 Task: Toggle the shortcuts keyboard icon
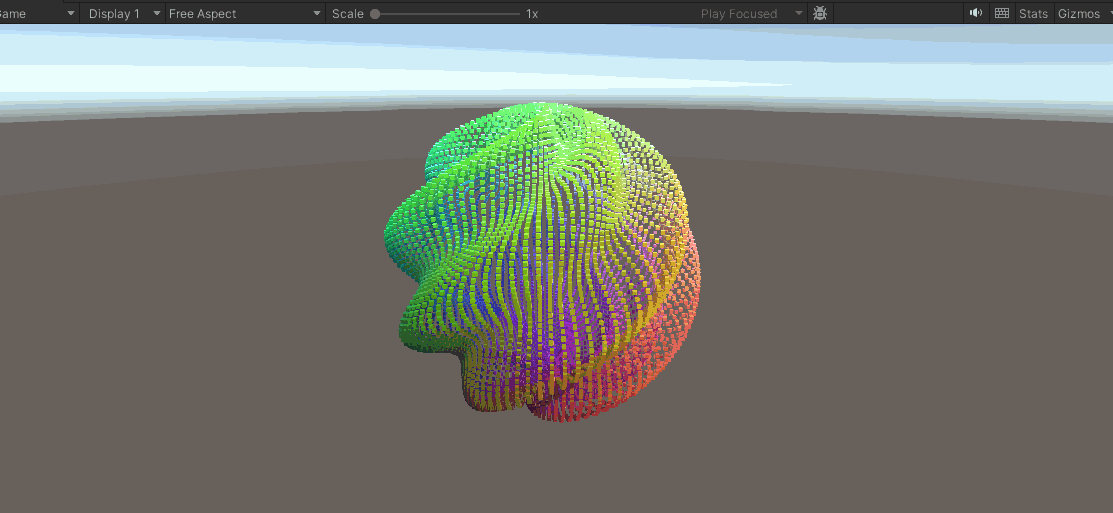(x=1002, y=13)
